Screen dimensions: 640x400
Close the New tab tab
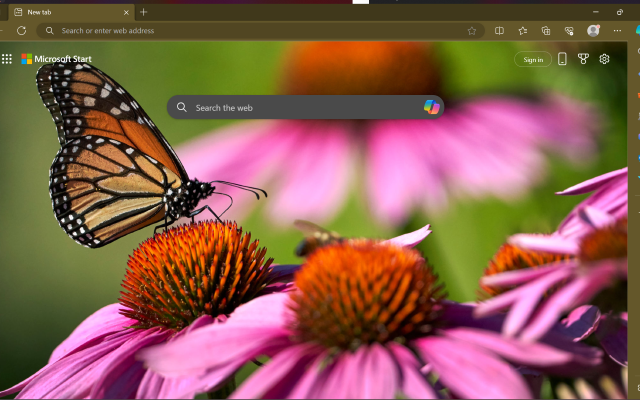(x=126, y=12)
